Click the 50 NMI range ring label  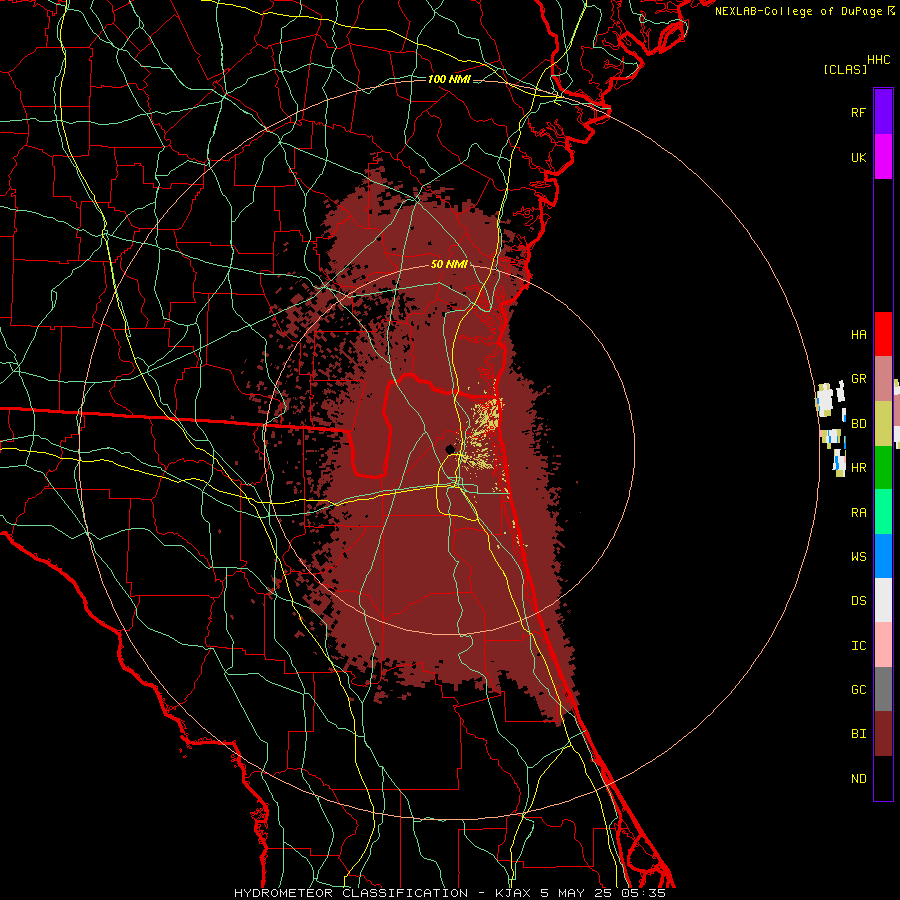[449, 265]
